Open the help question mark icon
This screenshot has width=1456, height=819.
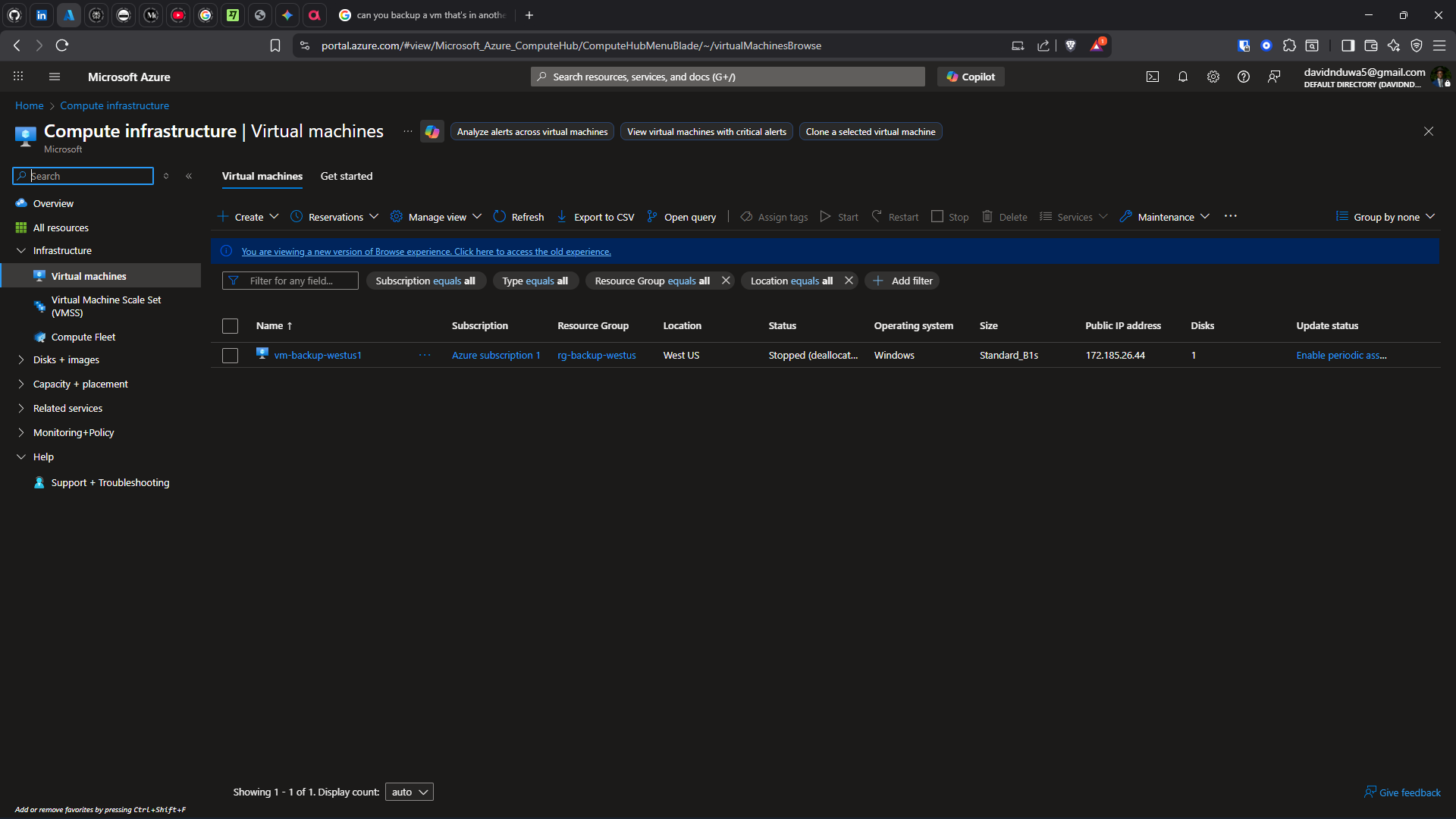coord(1244,77)
